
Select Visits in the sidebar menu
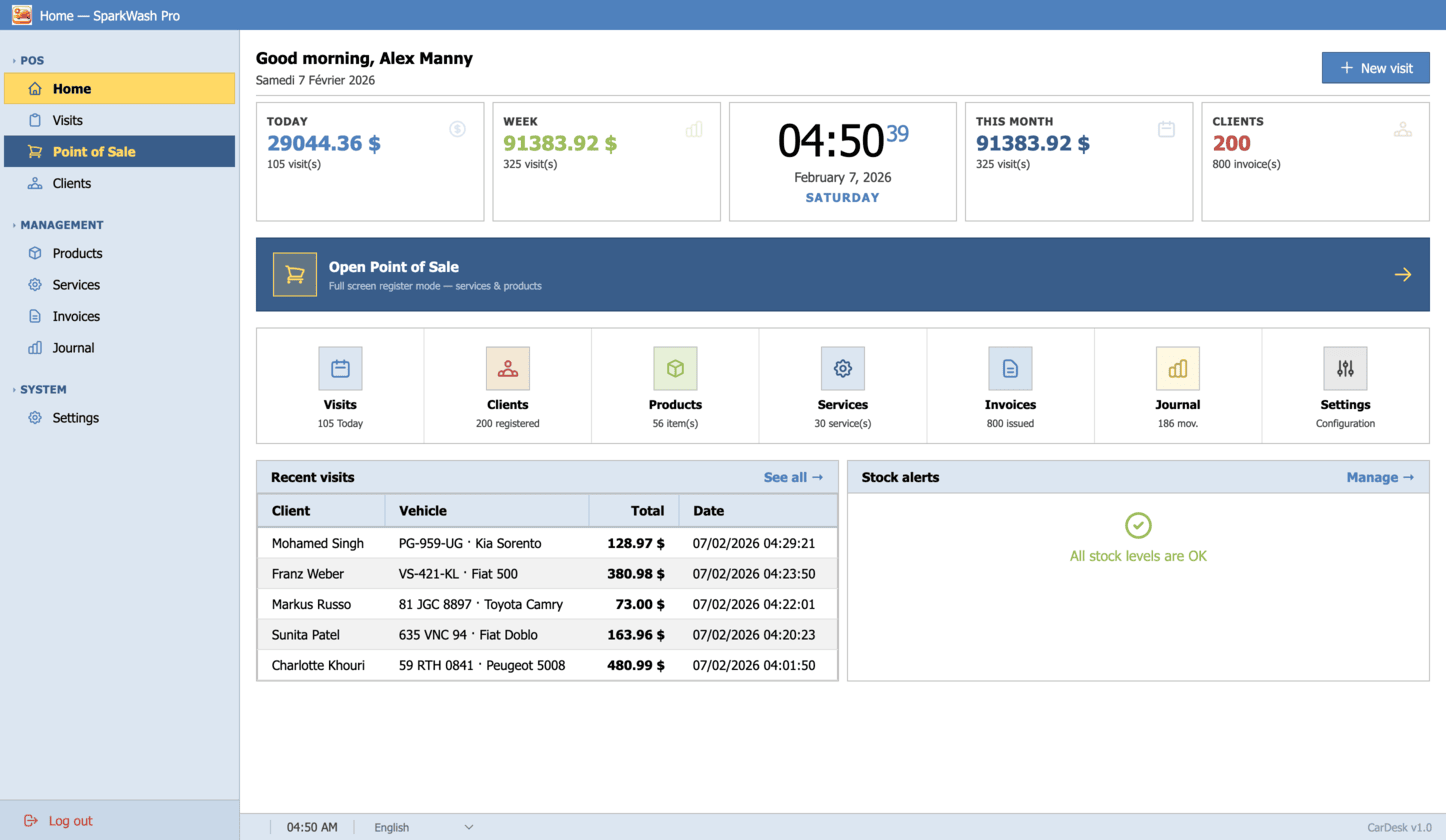click(x=66, y=120)
